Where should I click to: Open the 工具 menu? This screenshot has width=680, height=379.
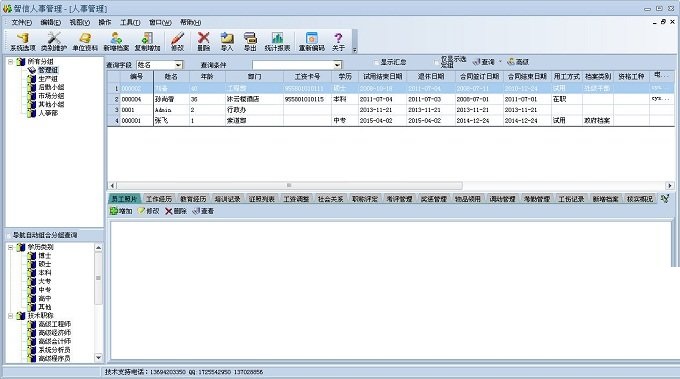point(130,22)
